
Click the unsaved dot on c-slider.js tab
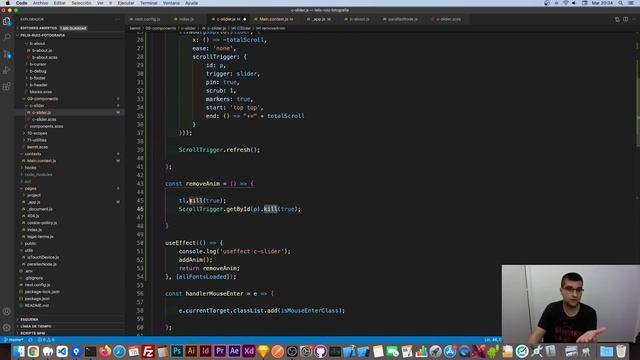pyautogui.click(x=245, y=19)
